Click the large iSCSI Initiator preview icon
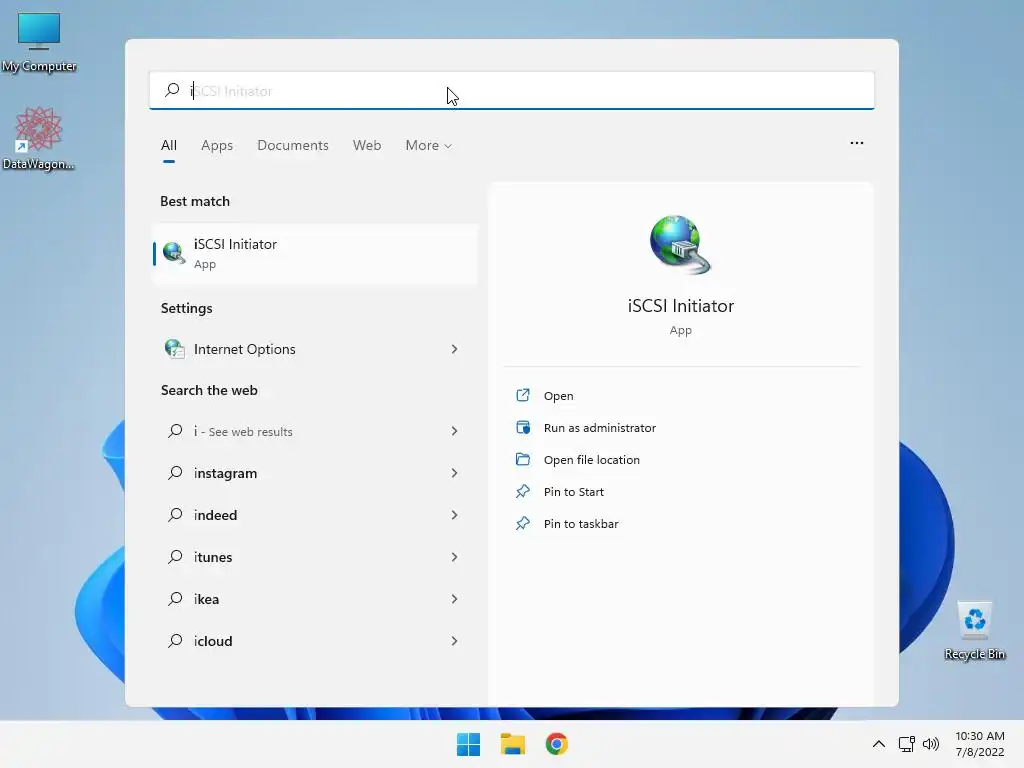The width and height of the screenshot is (1024, 768). 680,244
